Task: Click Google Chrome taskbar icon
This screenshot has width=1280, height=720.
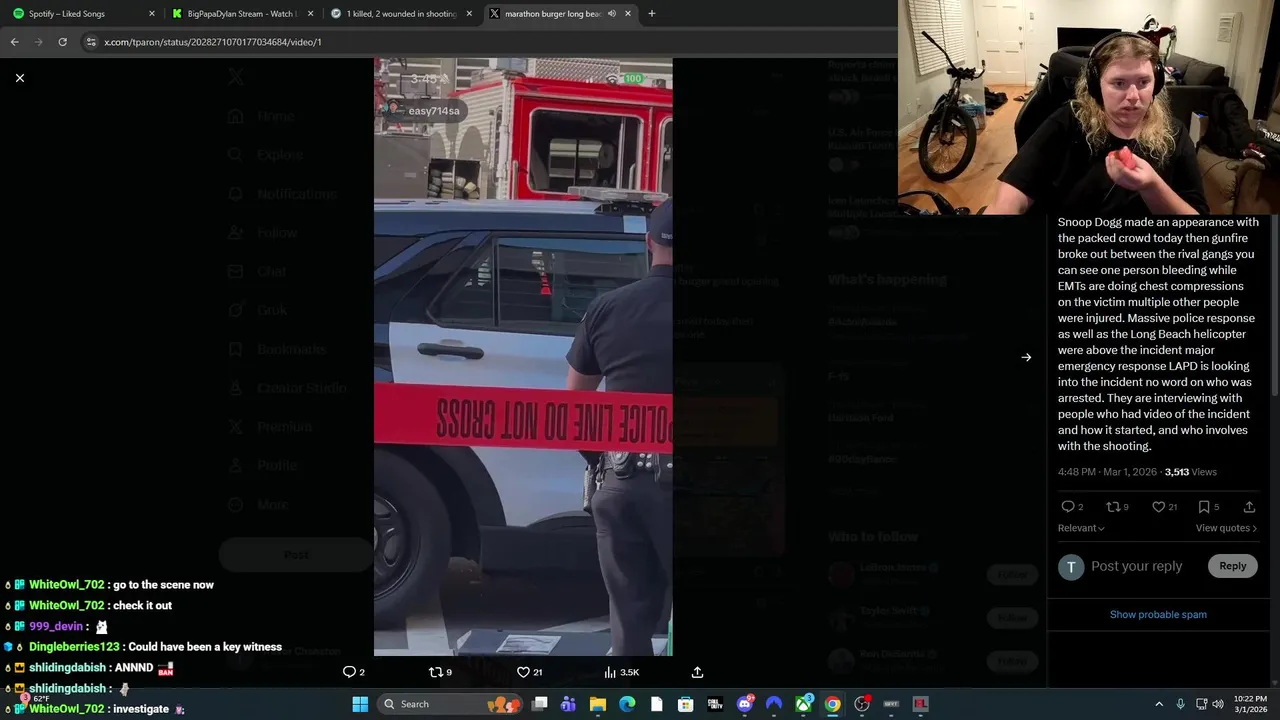Action: pyautogui.click(x=832, y=704)
